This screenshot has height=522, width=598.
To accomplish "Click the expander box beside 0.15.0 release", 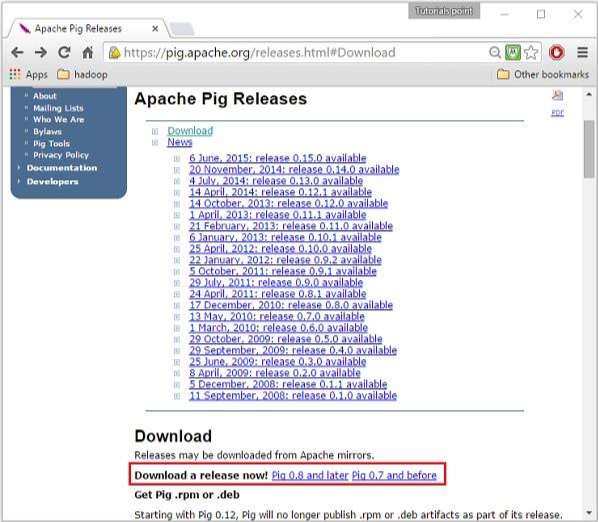I will 177,159.
